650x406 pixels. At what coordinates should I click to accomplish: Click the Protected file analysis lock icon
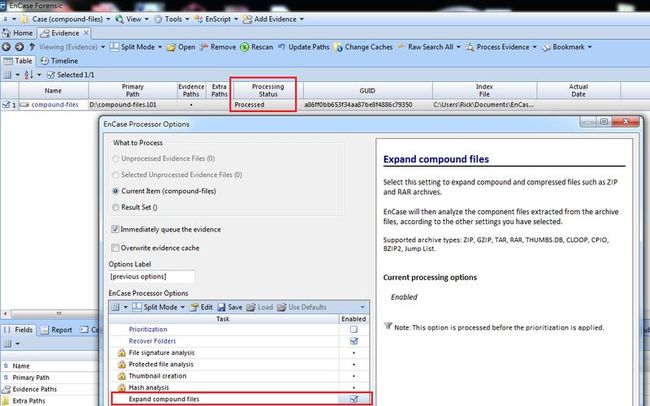point(121,364)
